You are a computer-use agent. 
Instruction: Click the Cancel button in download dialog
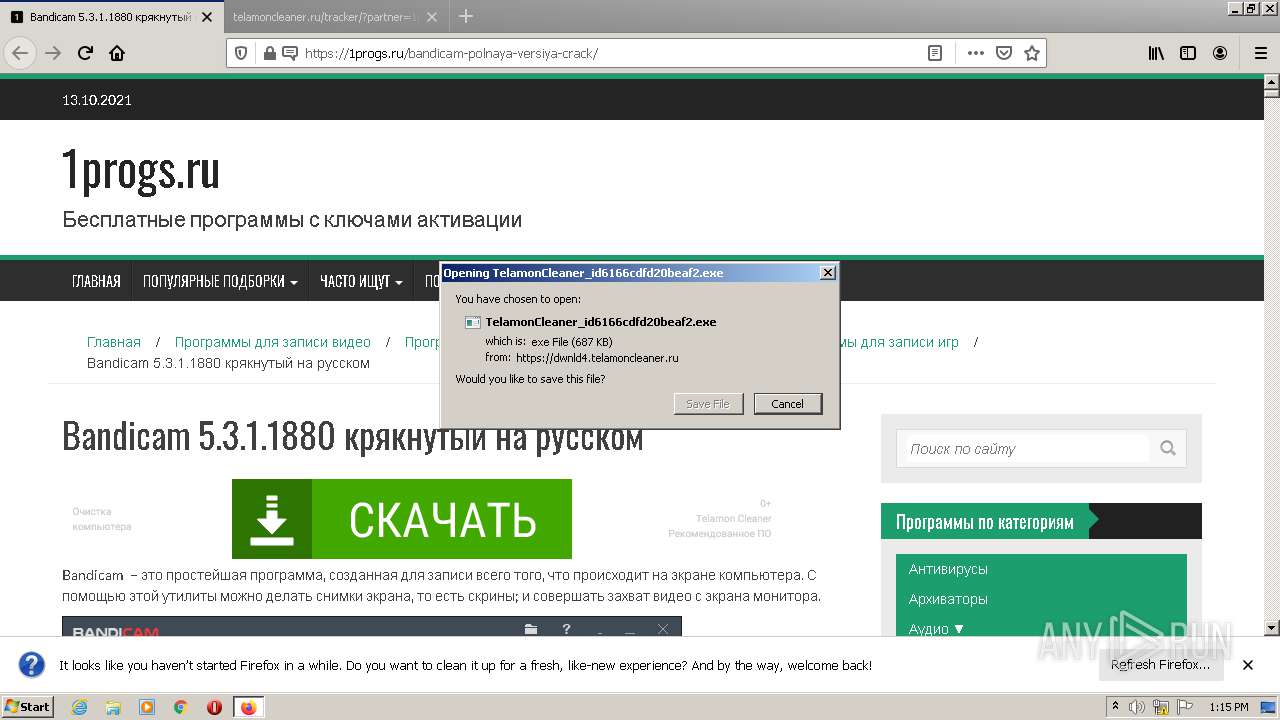[788, 404]
